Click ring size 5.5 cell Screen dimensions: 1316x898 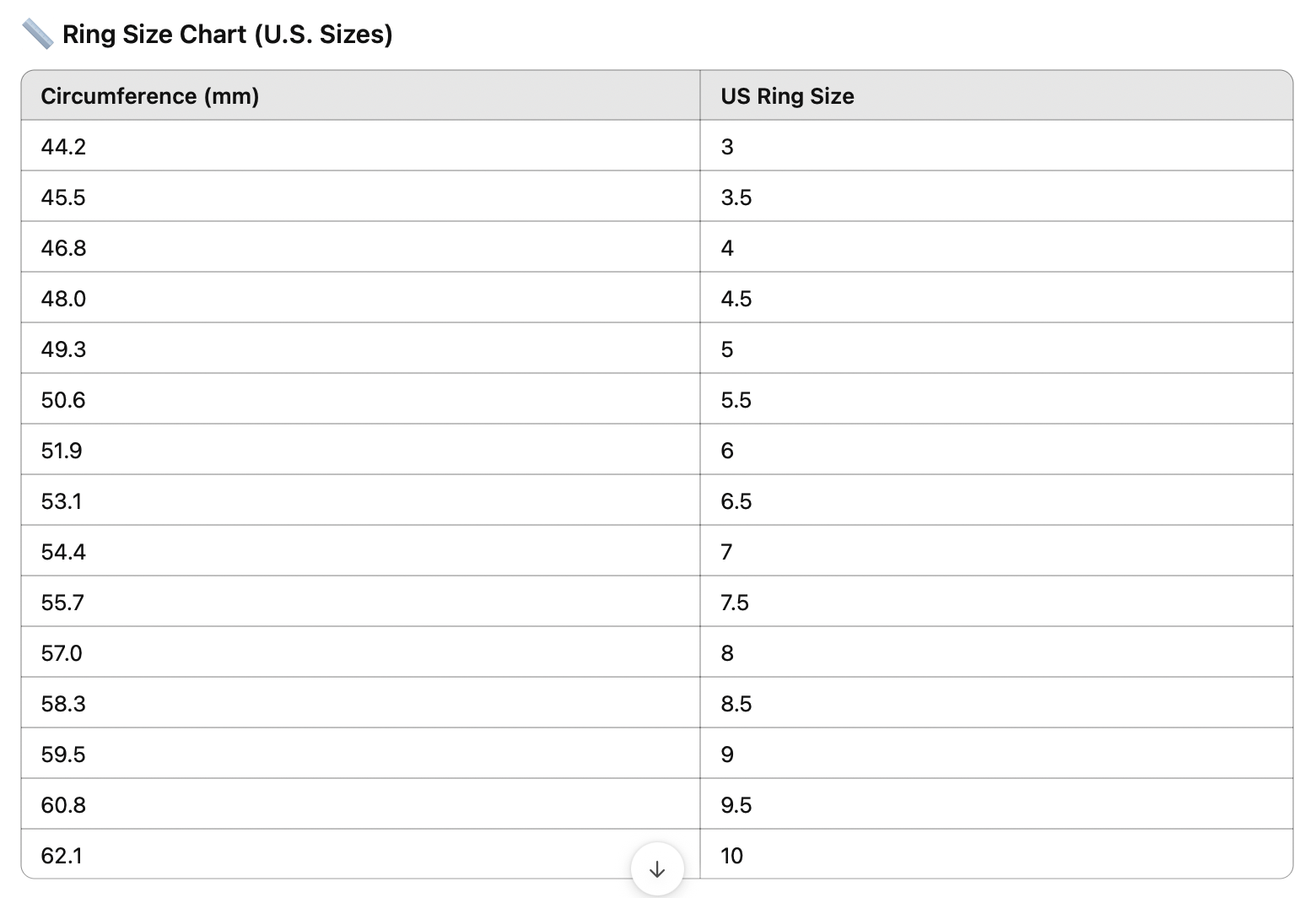pyautogui.click(x=736, y=400)
